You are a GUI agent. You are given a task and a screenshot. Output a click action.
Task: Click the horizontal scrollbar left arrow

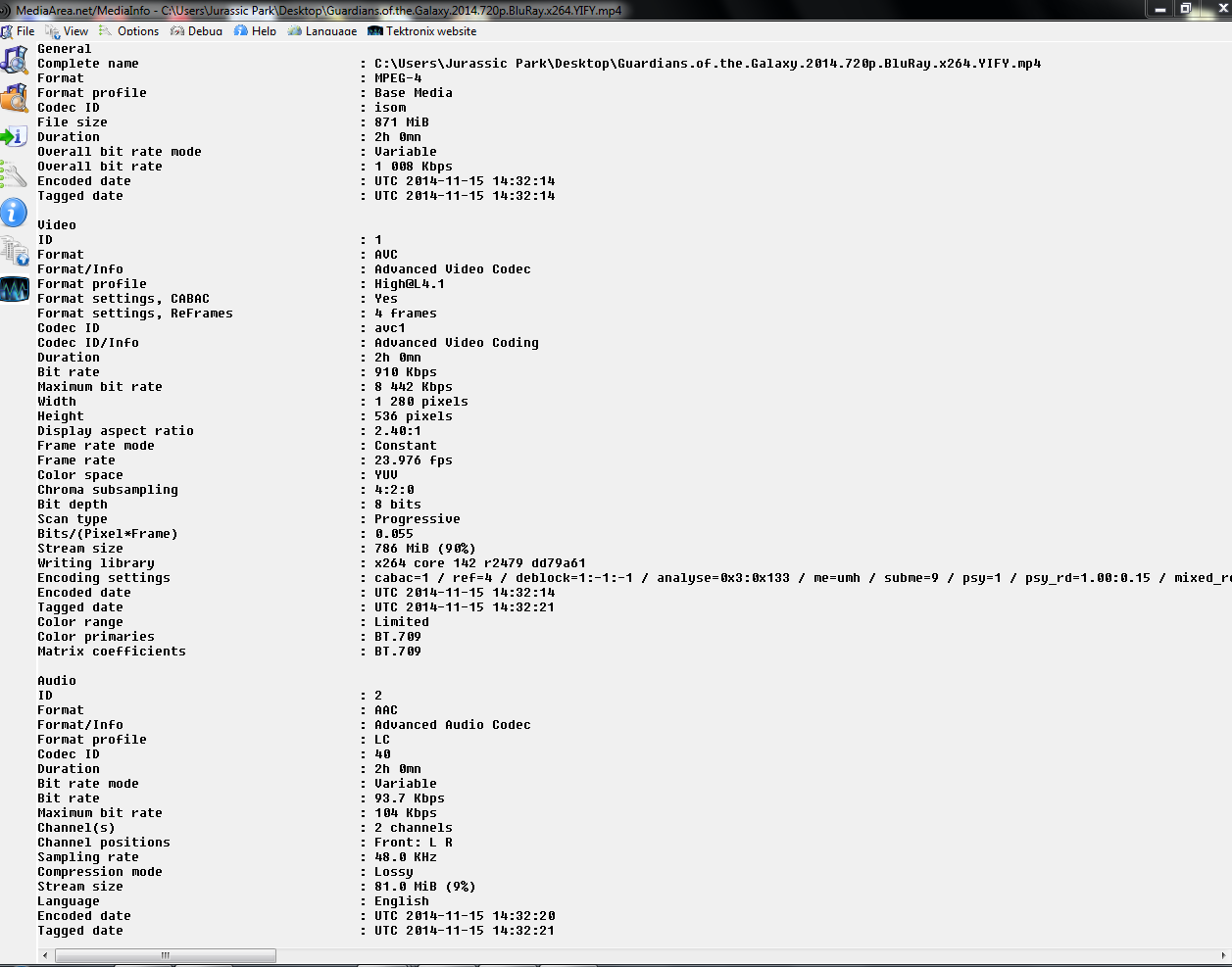tap(45, 955)
